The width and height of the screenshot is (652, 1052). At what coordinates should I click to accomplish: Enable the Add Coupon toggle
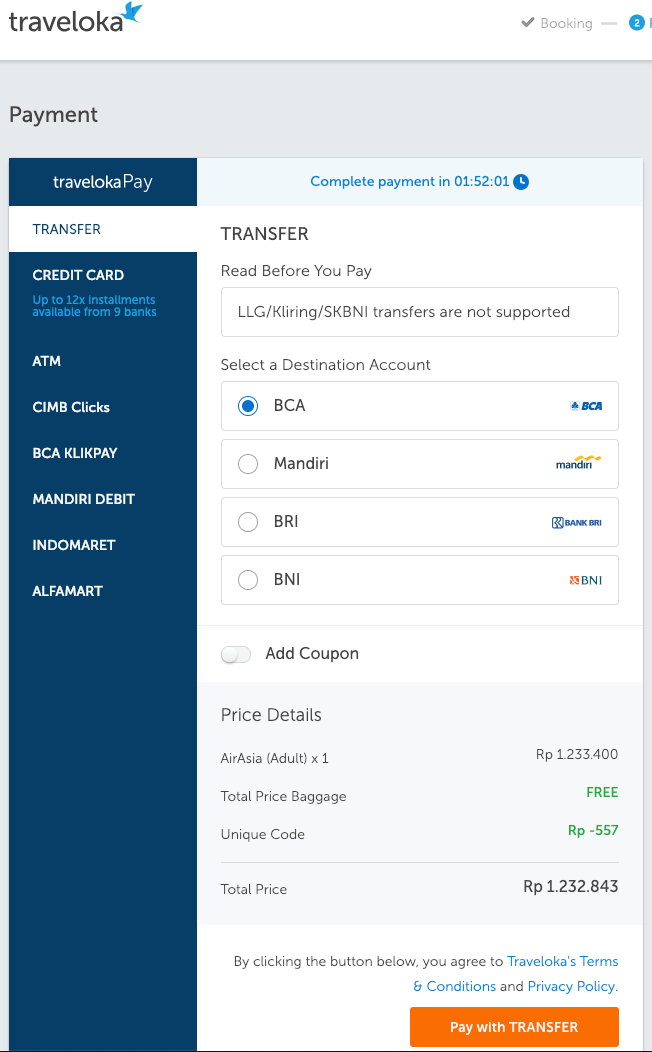point(235,653)
